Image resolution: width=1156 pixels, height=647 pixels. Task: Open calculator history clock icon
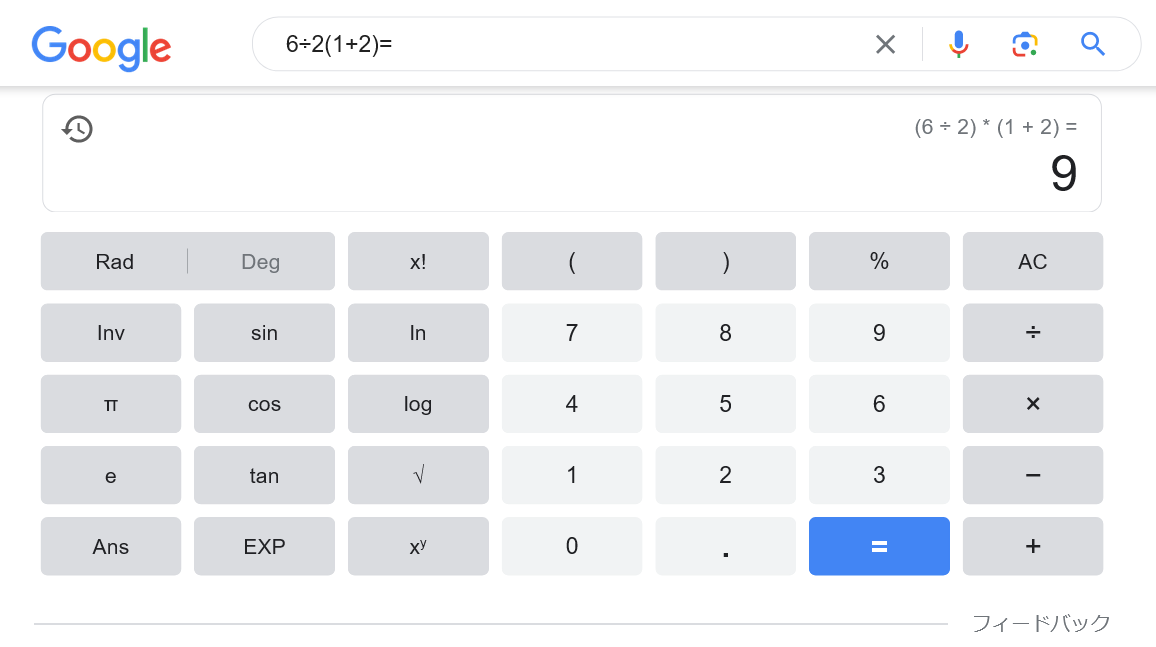coord(77,129)
